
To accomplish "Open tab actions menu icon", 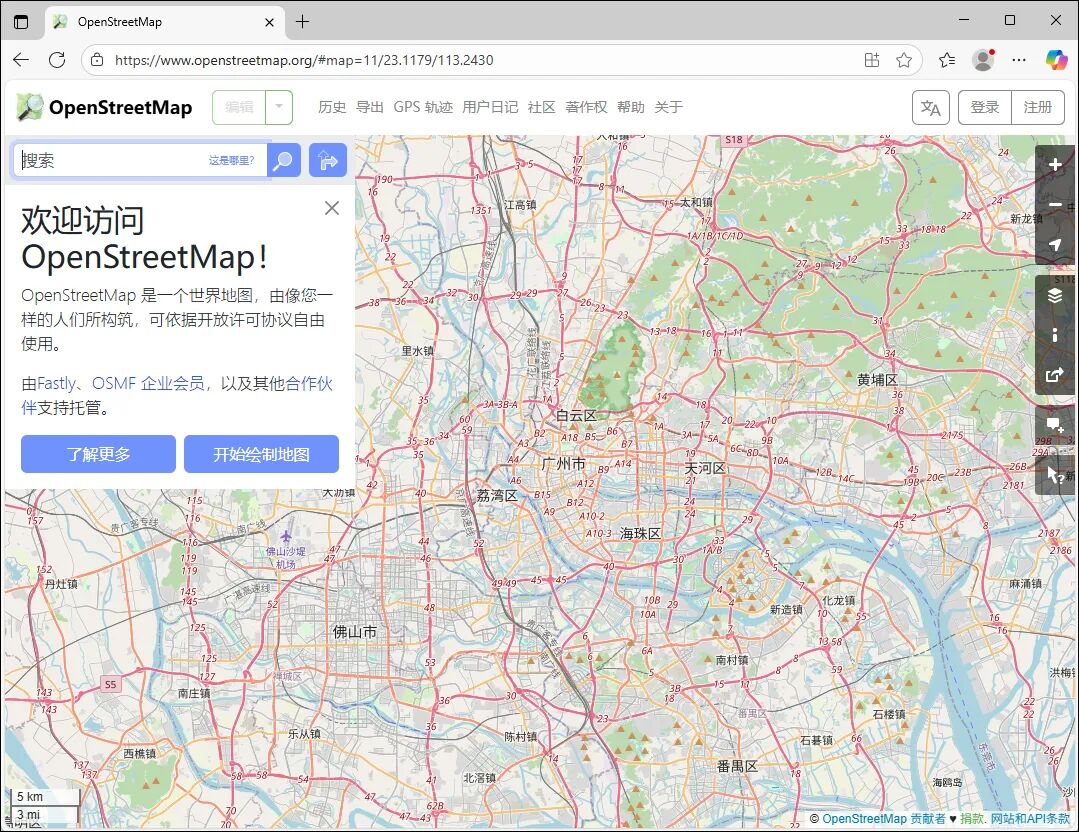I will (x=21, y=22).
